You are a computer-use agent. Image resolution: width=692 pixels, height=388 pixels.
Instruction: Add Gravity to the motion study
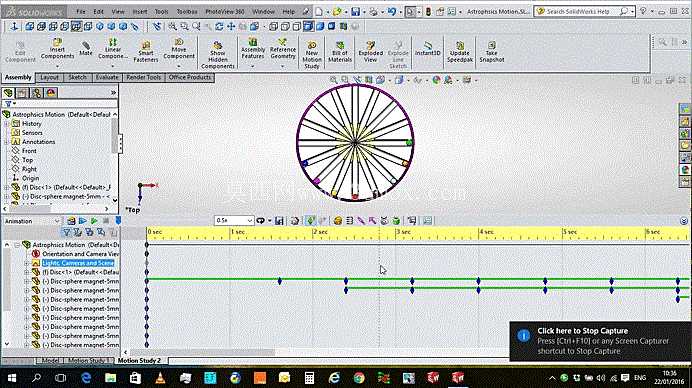[396, 221]
